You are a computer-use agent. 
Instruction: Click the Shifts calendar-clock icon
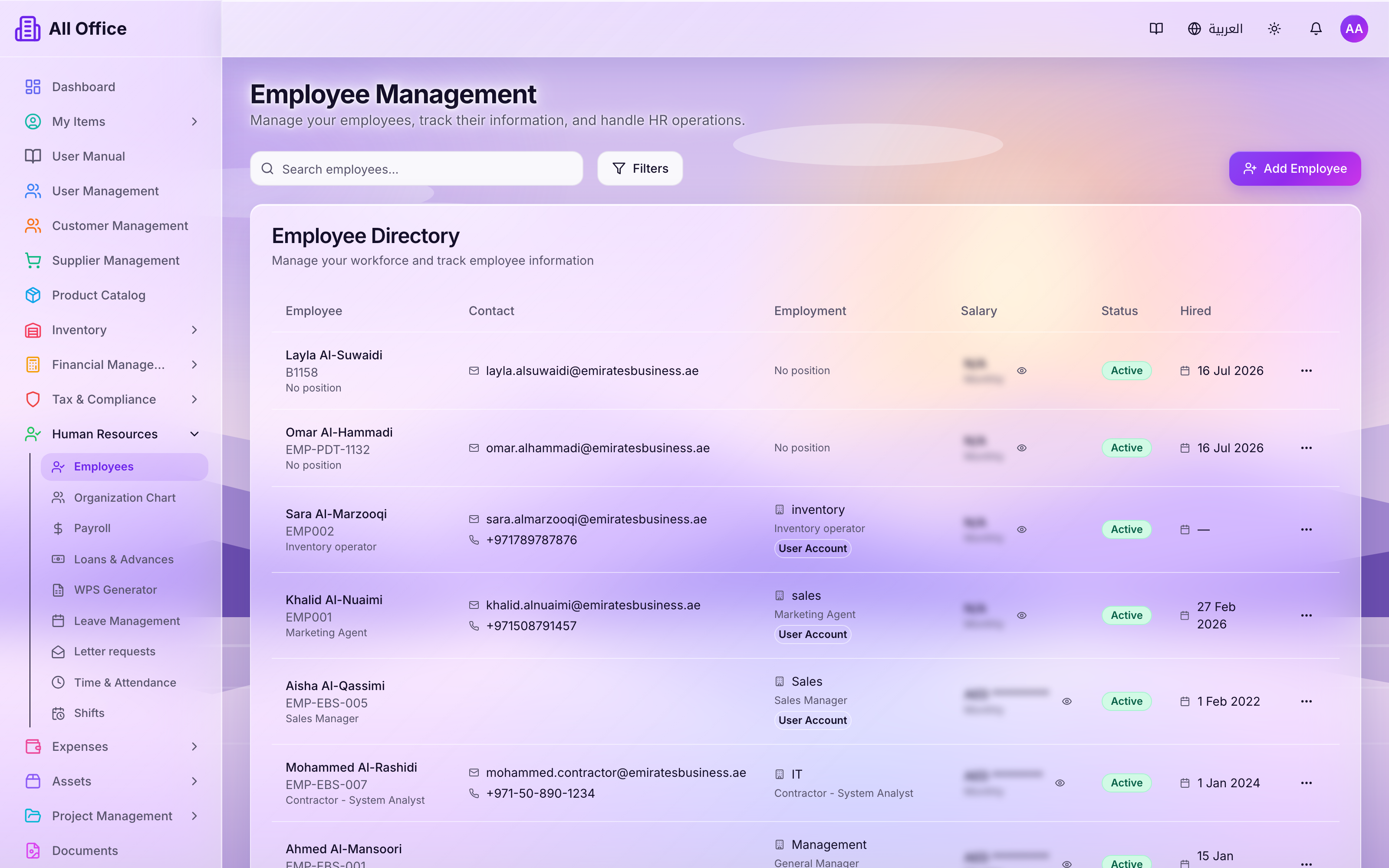58,713
